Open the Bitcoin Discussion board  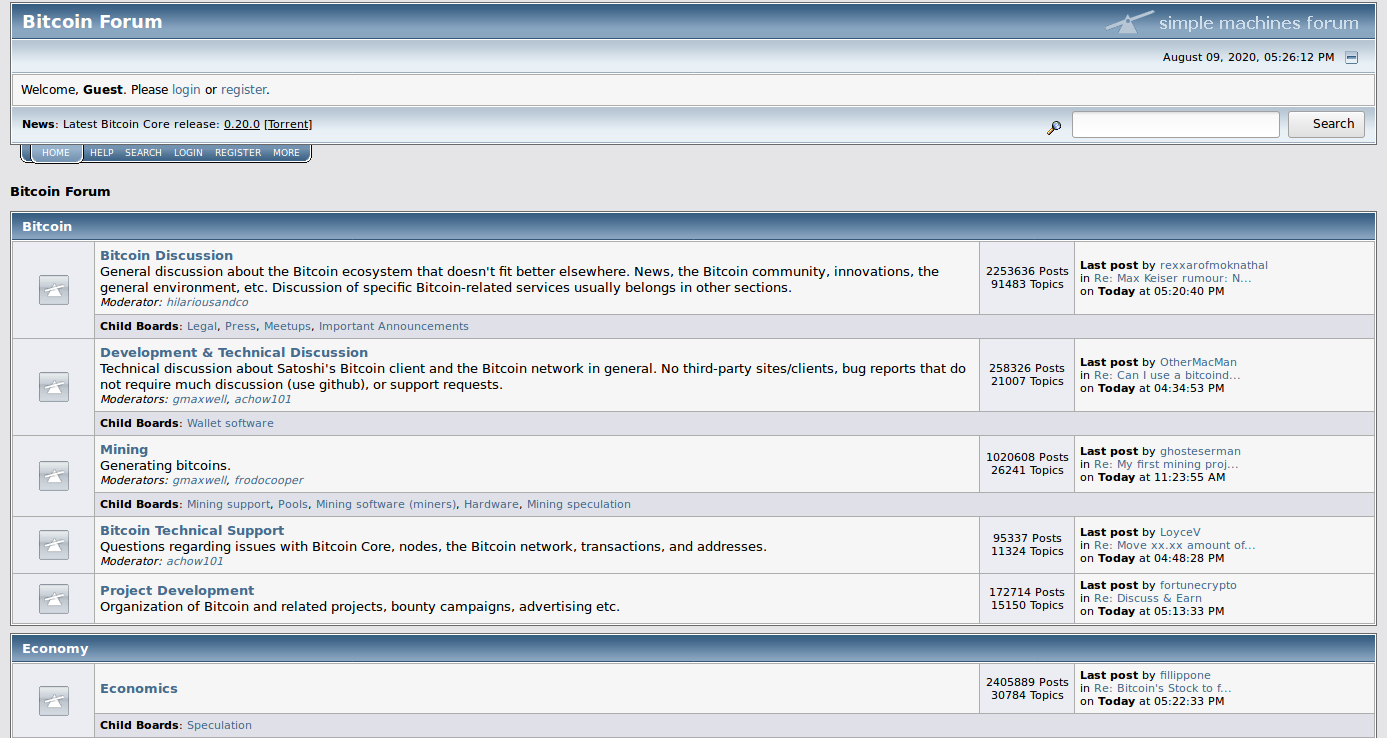tap(166, 256)
